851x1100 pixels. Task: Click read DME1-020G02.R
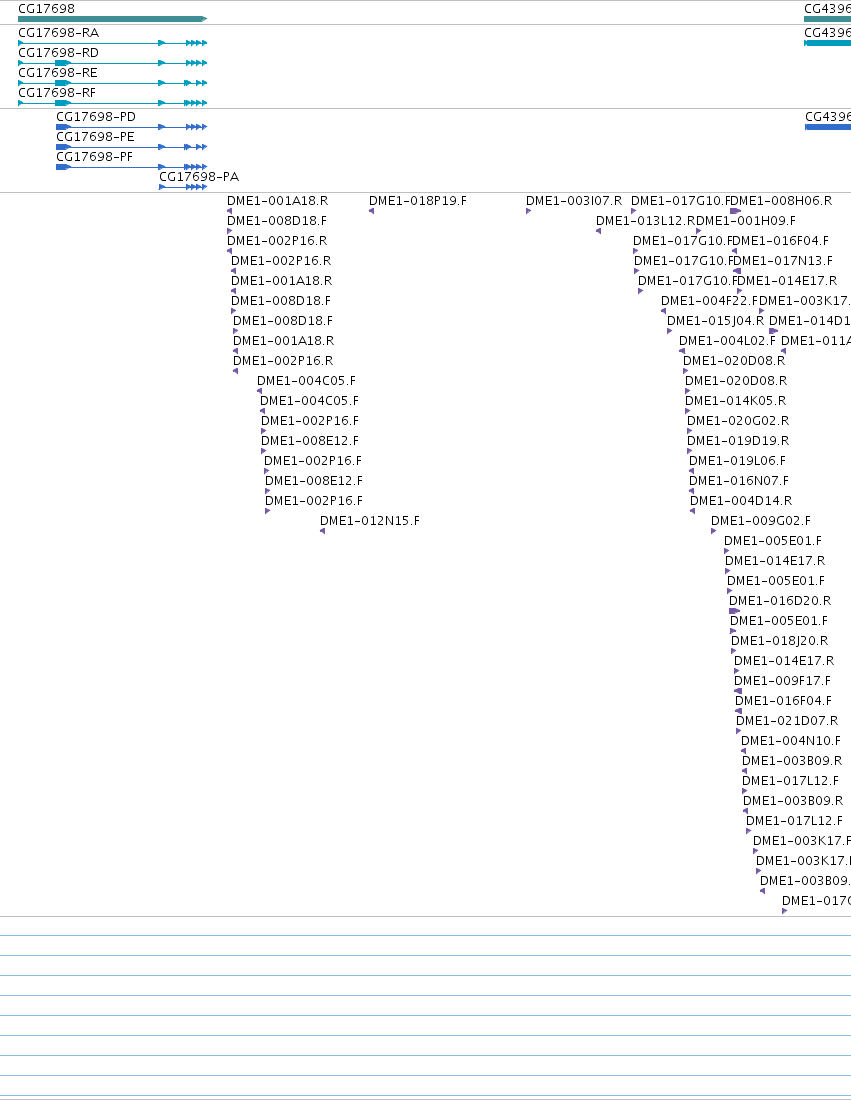click(x=738, y=421)
